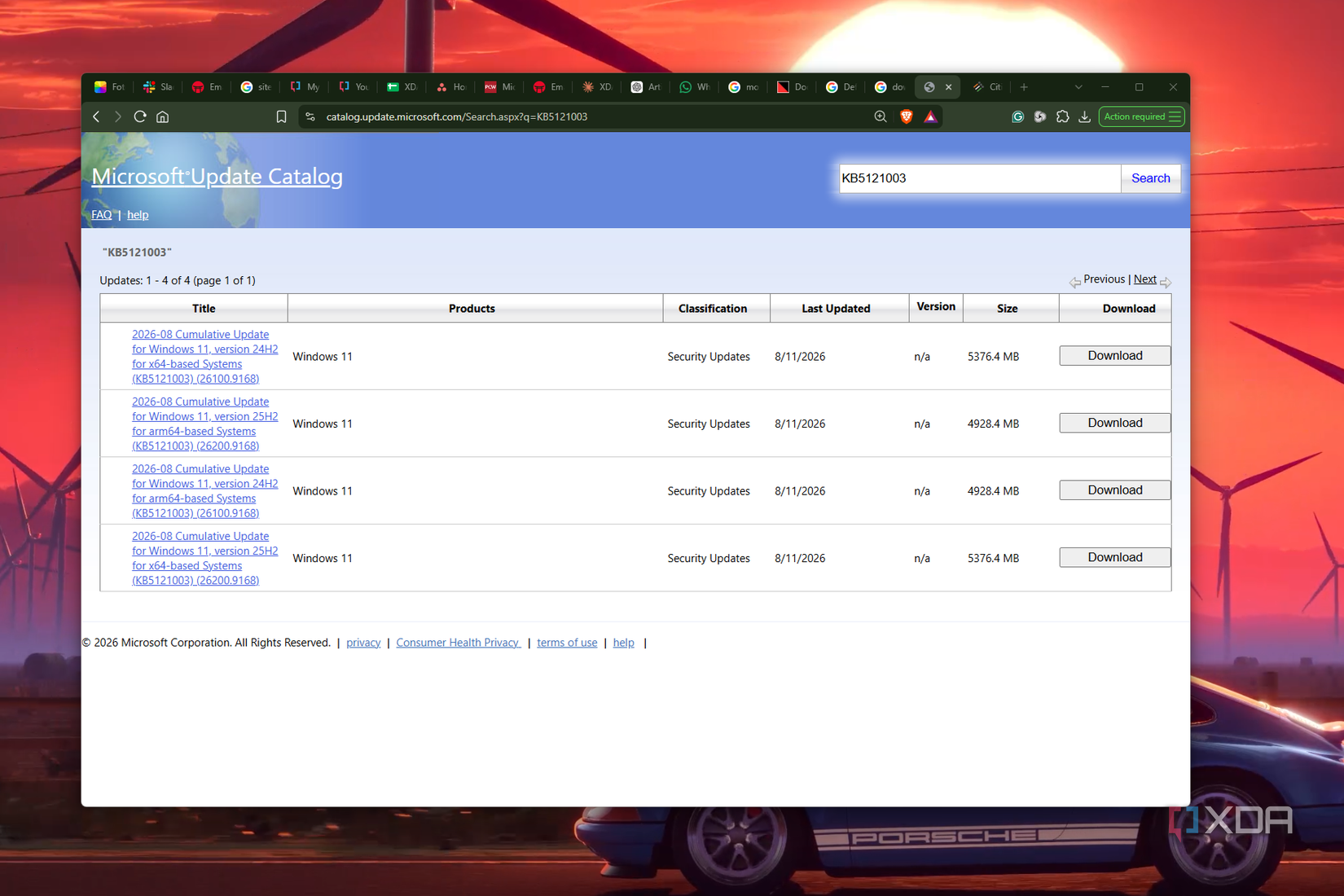
Task: Switch to the Slack tab
Action: (x=158, y=87)
